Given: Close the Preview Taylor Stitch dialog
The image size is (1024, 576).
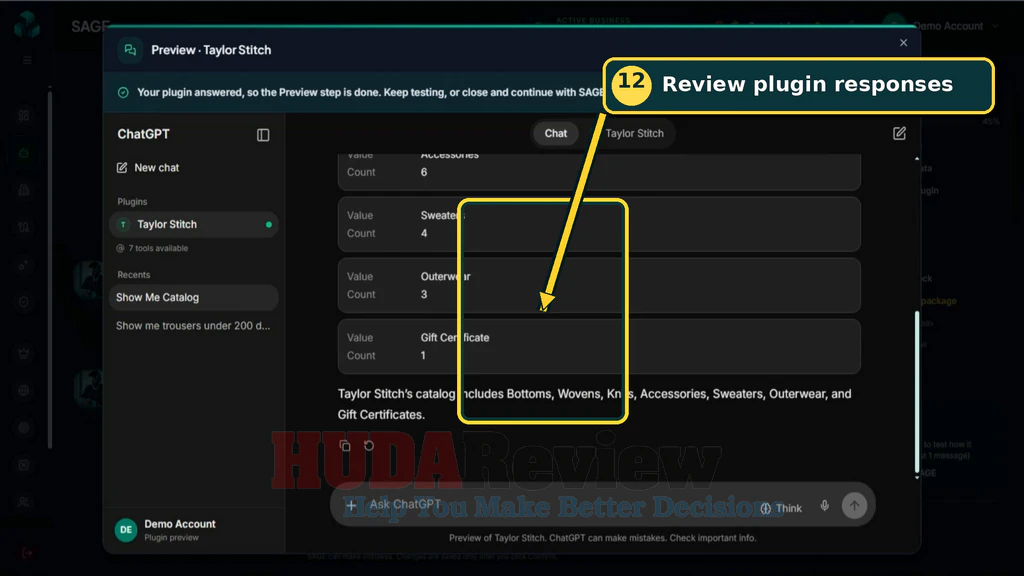Looking at the screenshot, I should 903,42.
